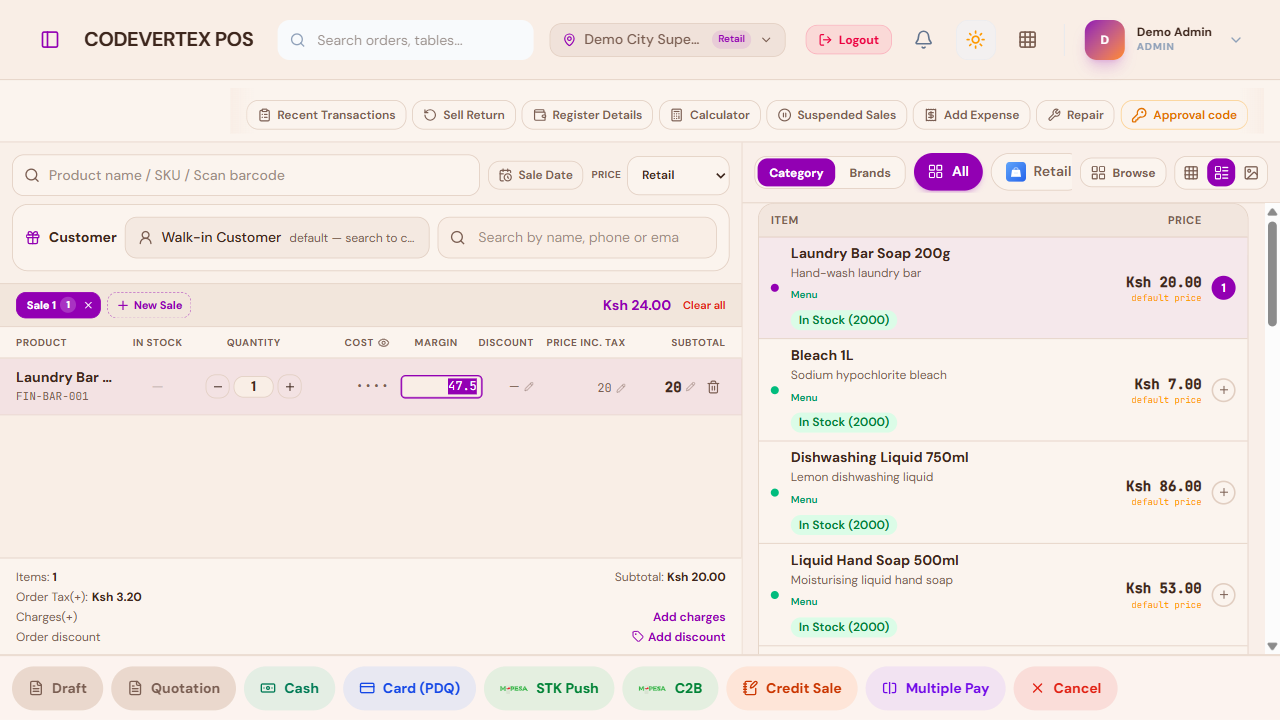
Task: Switch product view to image layout
Action: [1251, 173]
